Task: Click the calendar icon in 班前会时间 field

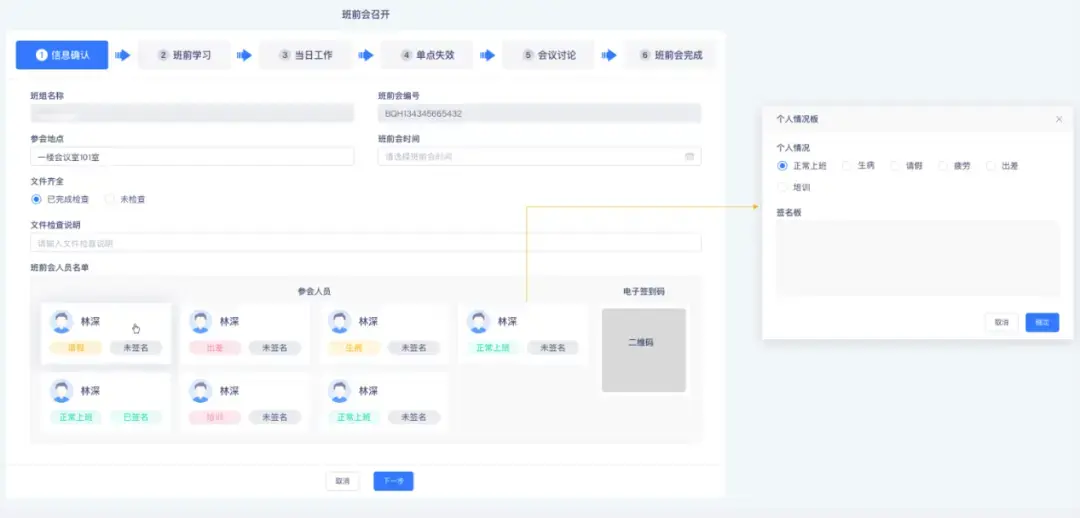Action: [689, 156]
